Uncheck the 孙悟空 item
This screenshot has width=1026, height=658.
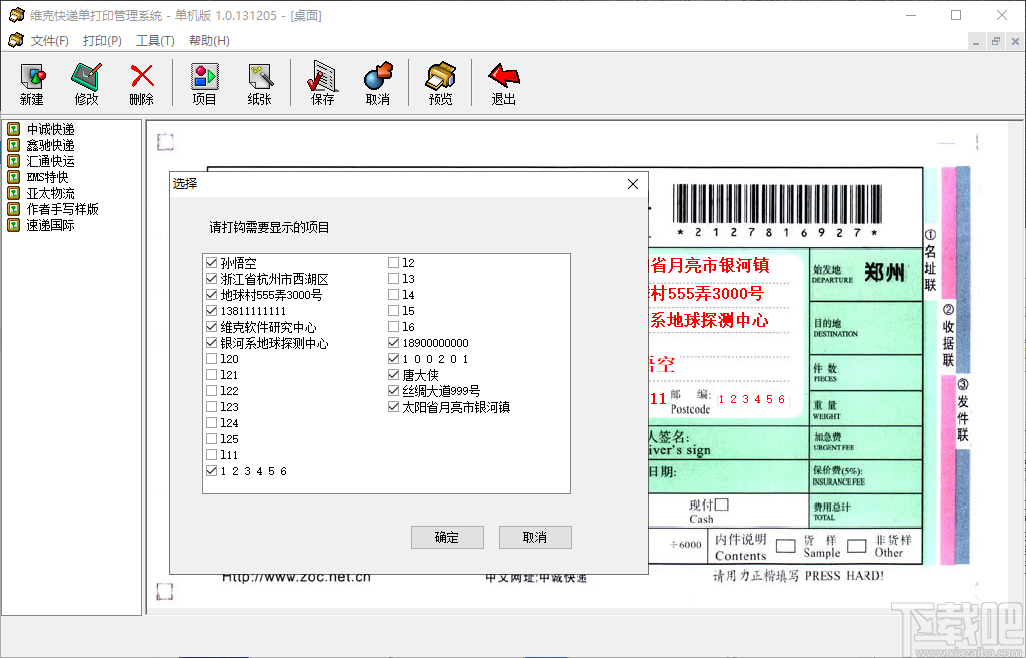212,263
